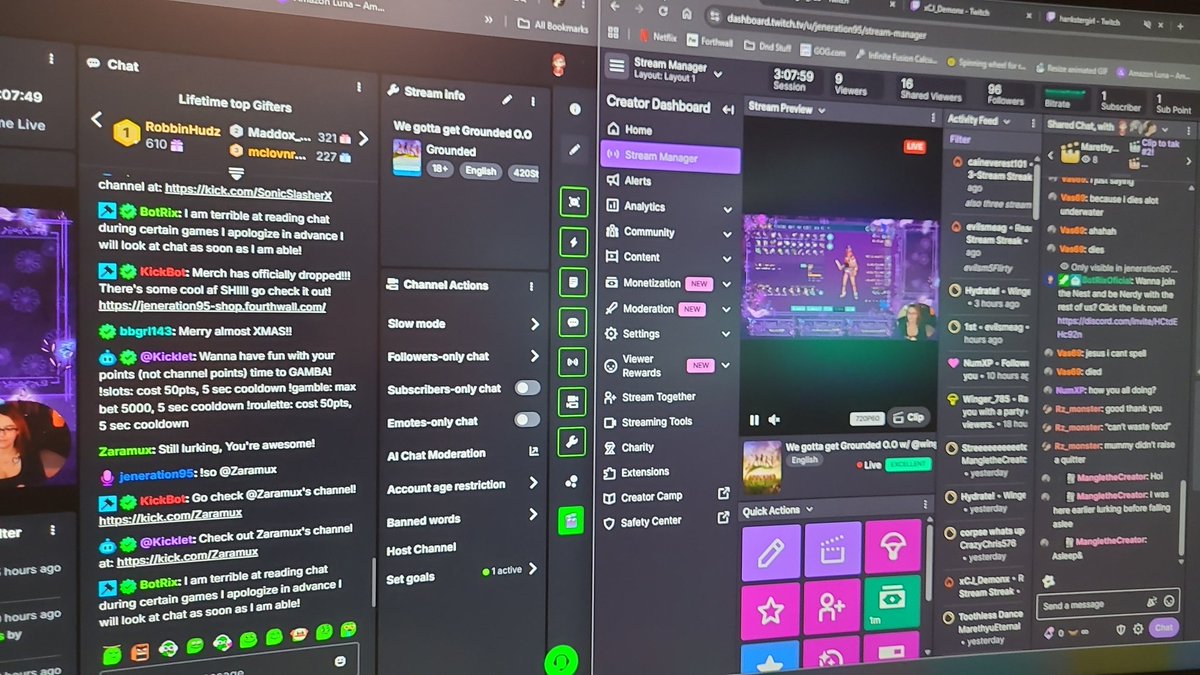Screen dimensions: 1200x675
Task: Select Stream Manager in the sidebar
Action: [x=670, y=157]
